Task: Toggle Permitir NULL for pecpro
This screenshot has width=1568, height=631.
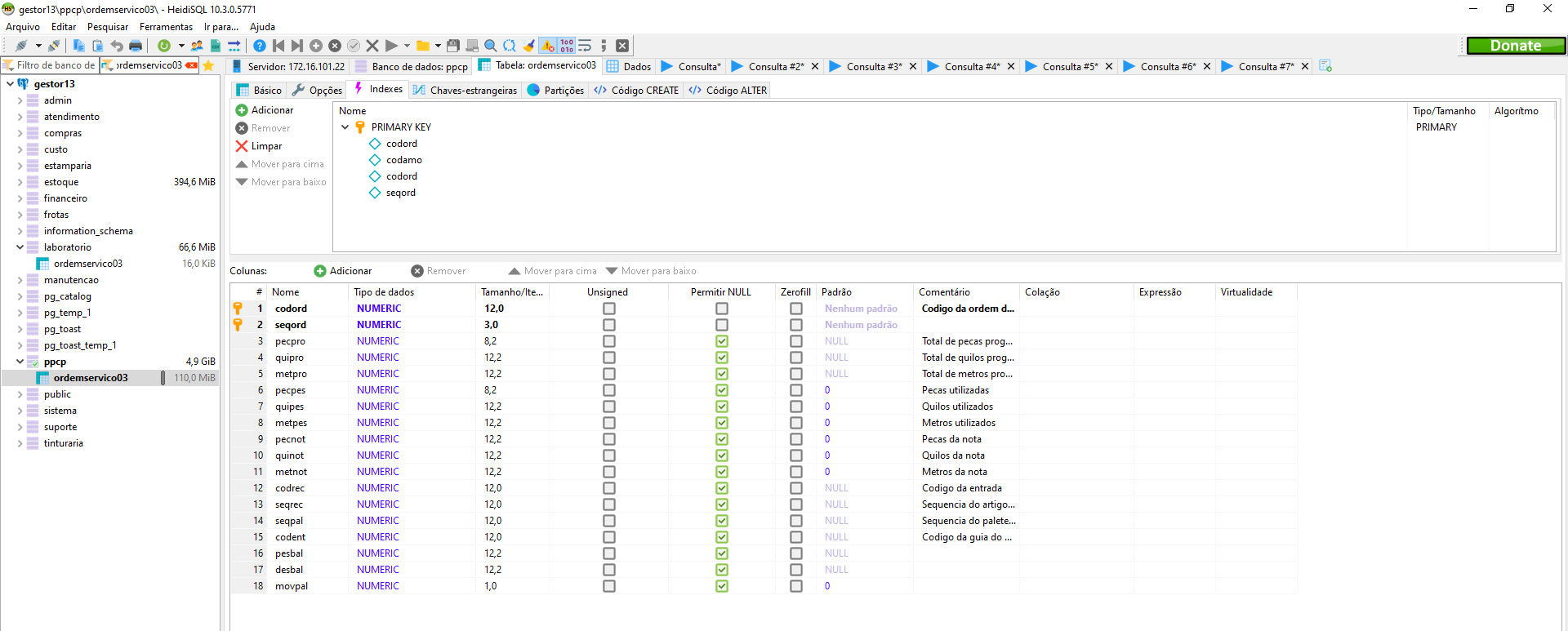Action: (x=721, y=341)
